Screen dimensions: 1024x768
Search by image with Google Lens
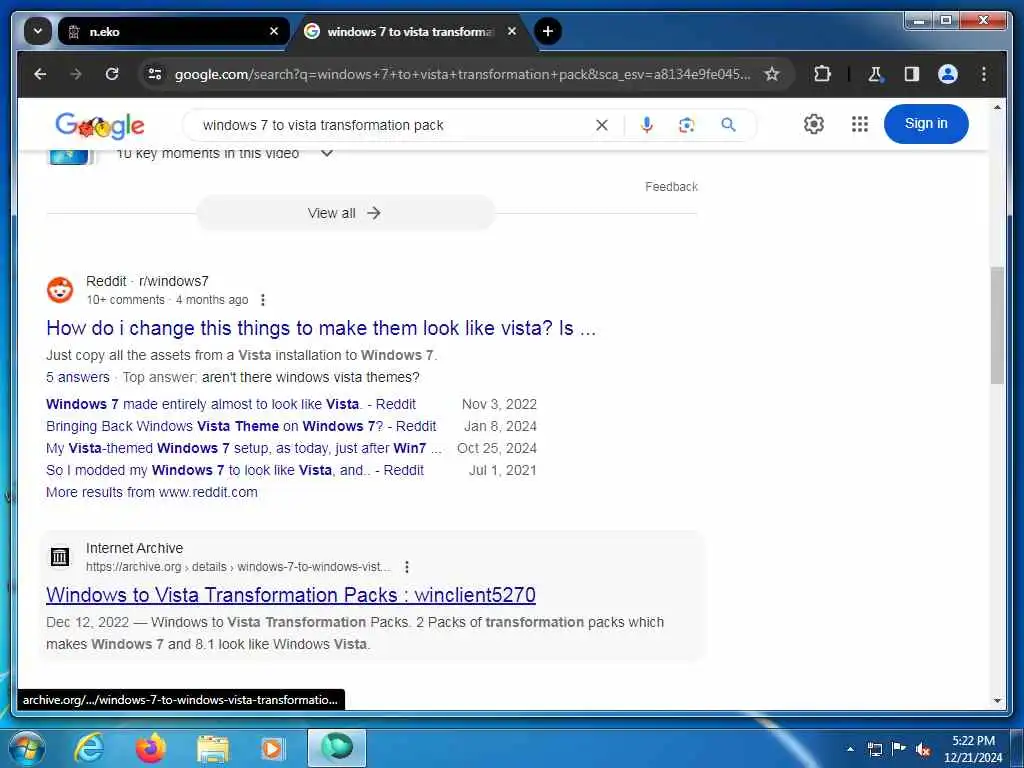[686, 125]
